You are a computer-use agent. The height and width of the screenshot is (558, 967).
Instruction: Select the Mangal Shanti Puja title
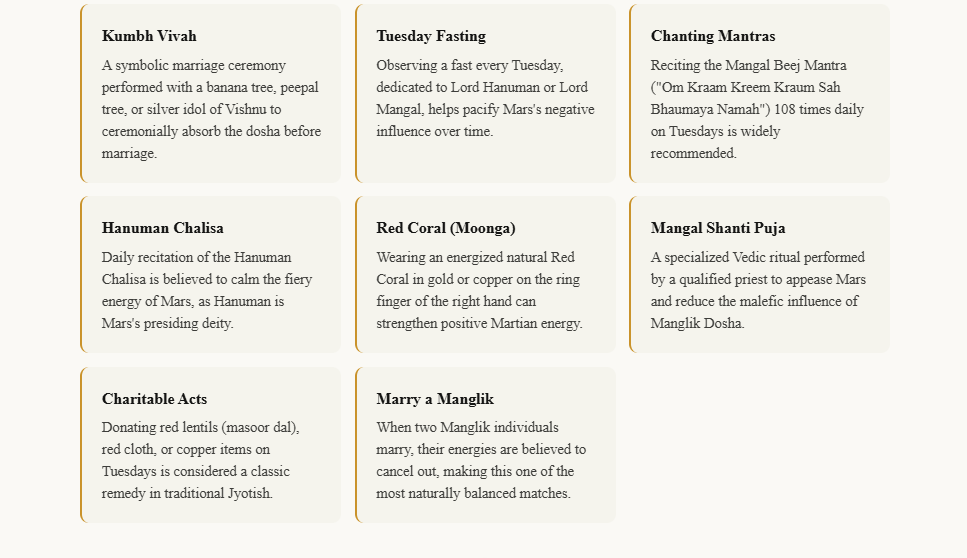(x=718, y=228)
